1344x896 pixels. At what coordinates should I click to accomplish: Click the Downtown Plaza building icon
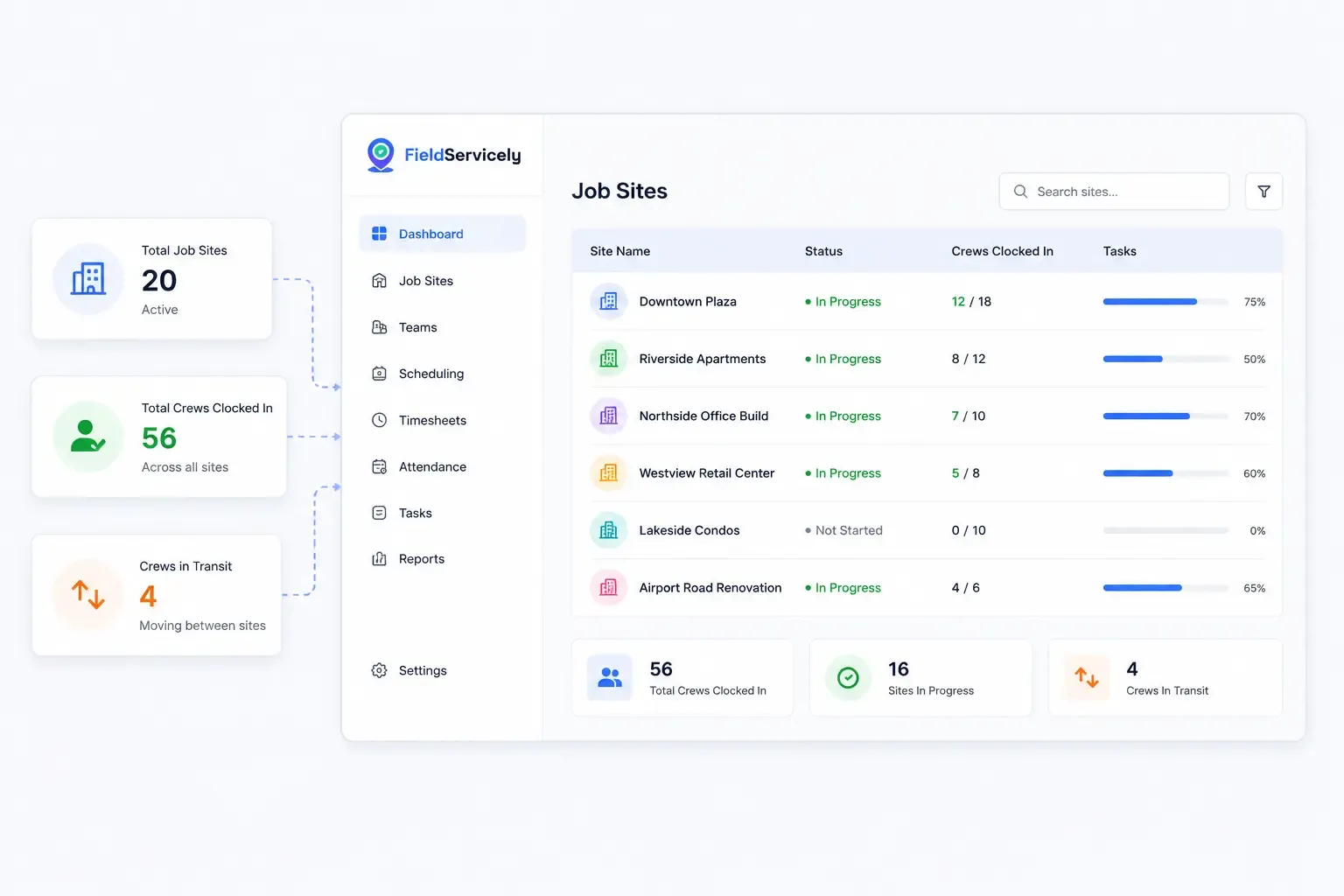click(x=608, y=301)
